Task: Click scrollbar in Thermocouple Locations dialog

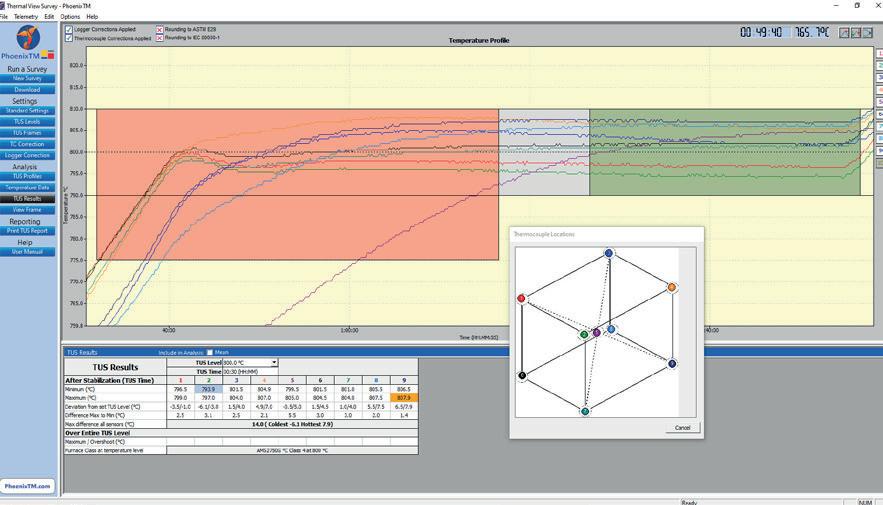Action: [x=687, y=332]
